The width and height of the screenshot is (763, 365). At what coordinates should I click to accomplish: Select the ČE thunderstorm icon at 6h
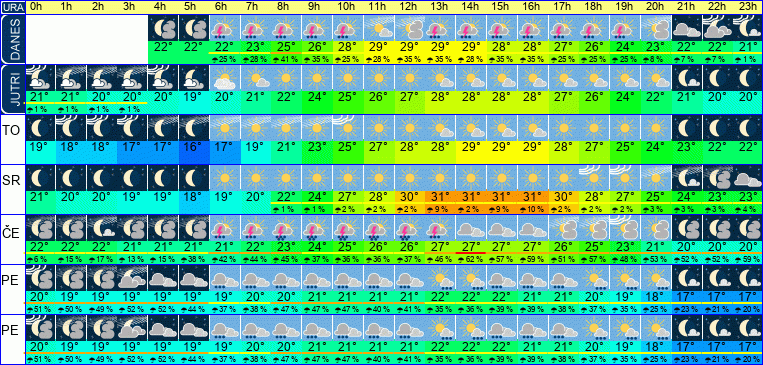[224, 228]
